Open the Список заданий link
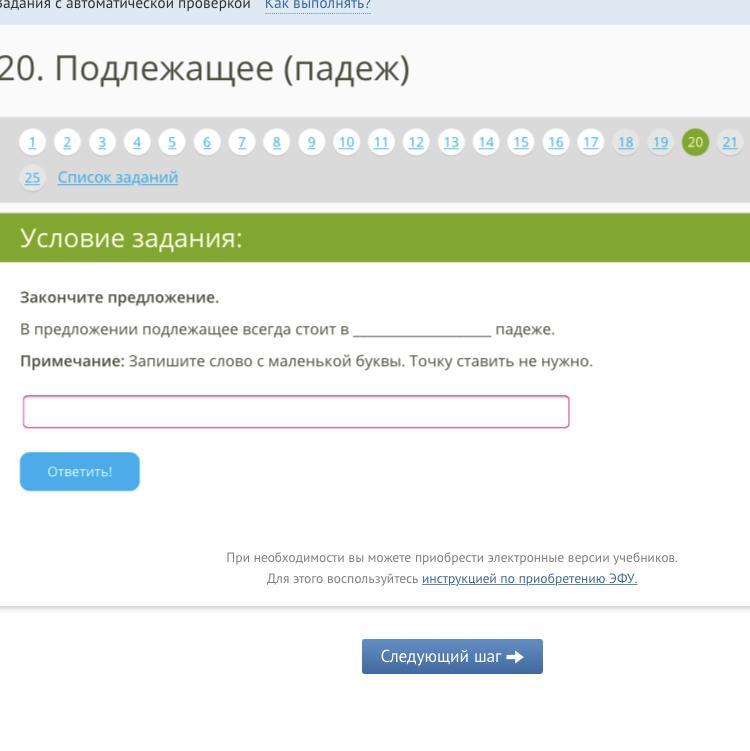This screenshot has width=750, height=751. (118, 178)
